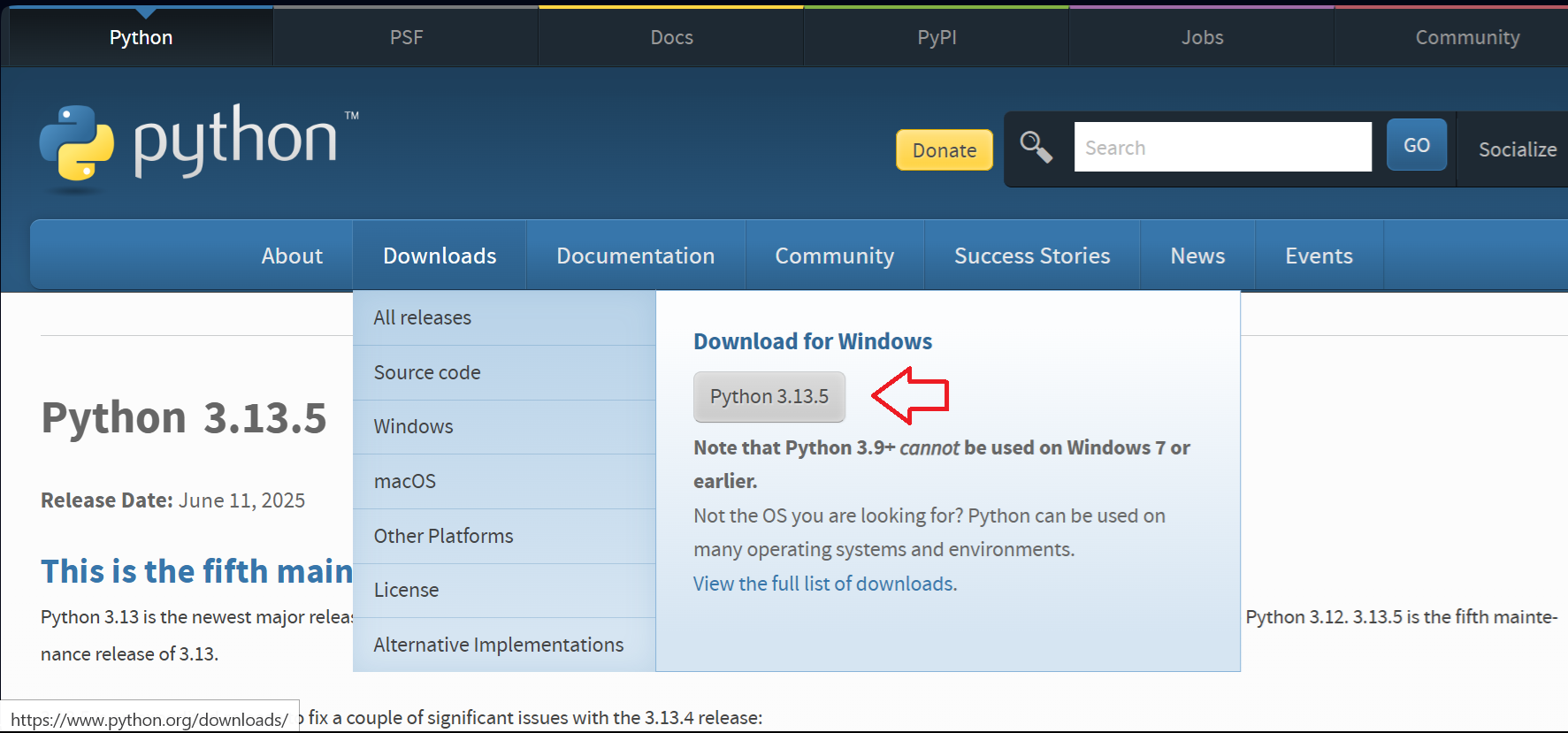Open the About navigation menu
Image resolution: width=1568 pixels, height=733 pixels.
click(292, 256)
